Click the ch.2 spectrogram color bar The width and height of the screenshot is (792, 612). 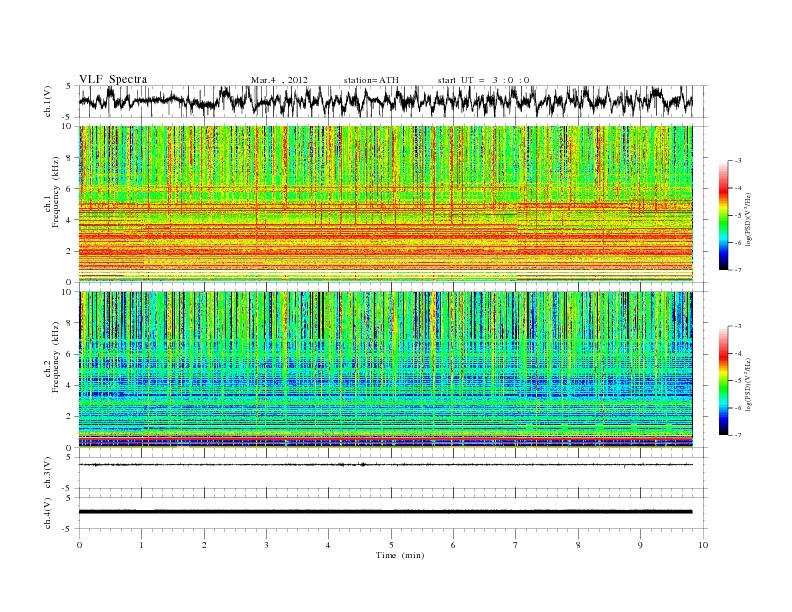tap(723, 380)
